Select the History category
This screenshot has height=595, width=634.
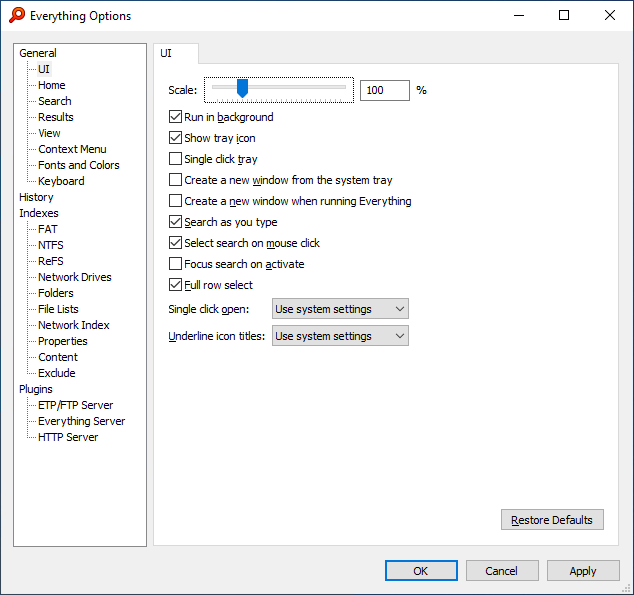click(x=36, y=197)
